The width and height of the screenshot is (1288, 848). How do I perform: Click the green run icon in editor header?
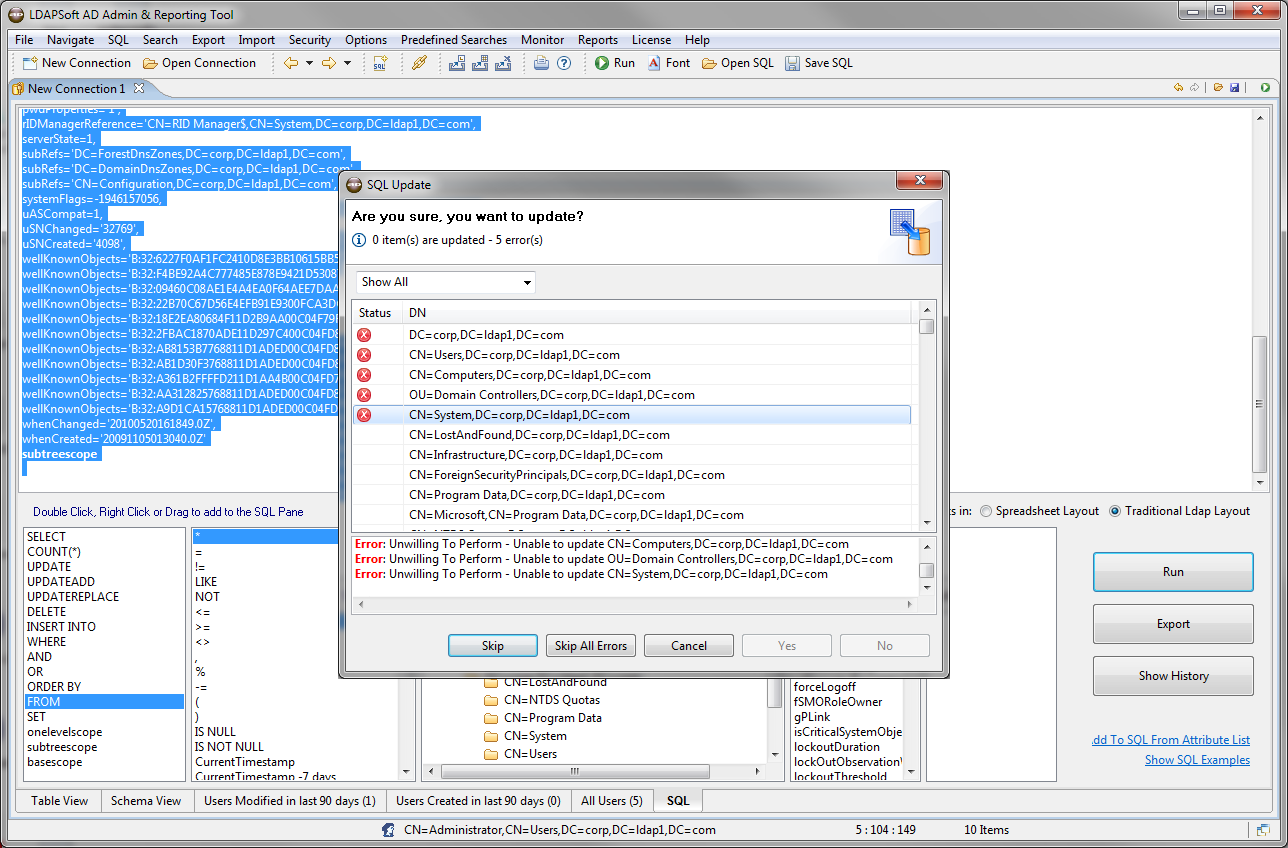[x=1266, y=88]
